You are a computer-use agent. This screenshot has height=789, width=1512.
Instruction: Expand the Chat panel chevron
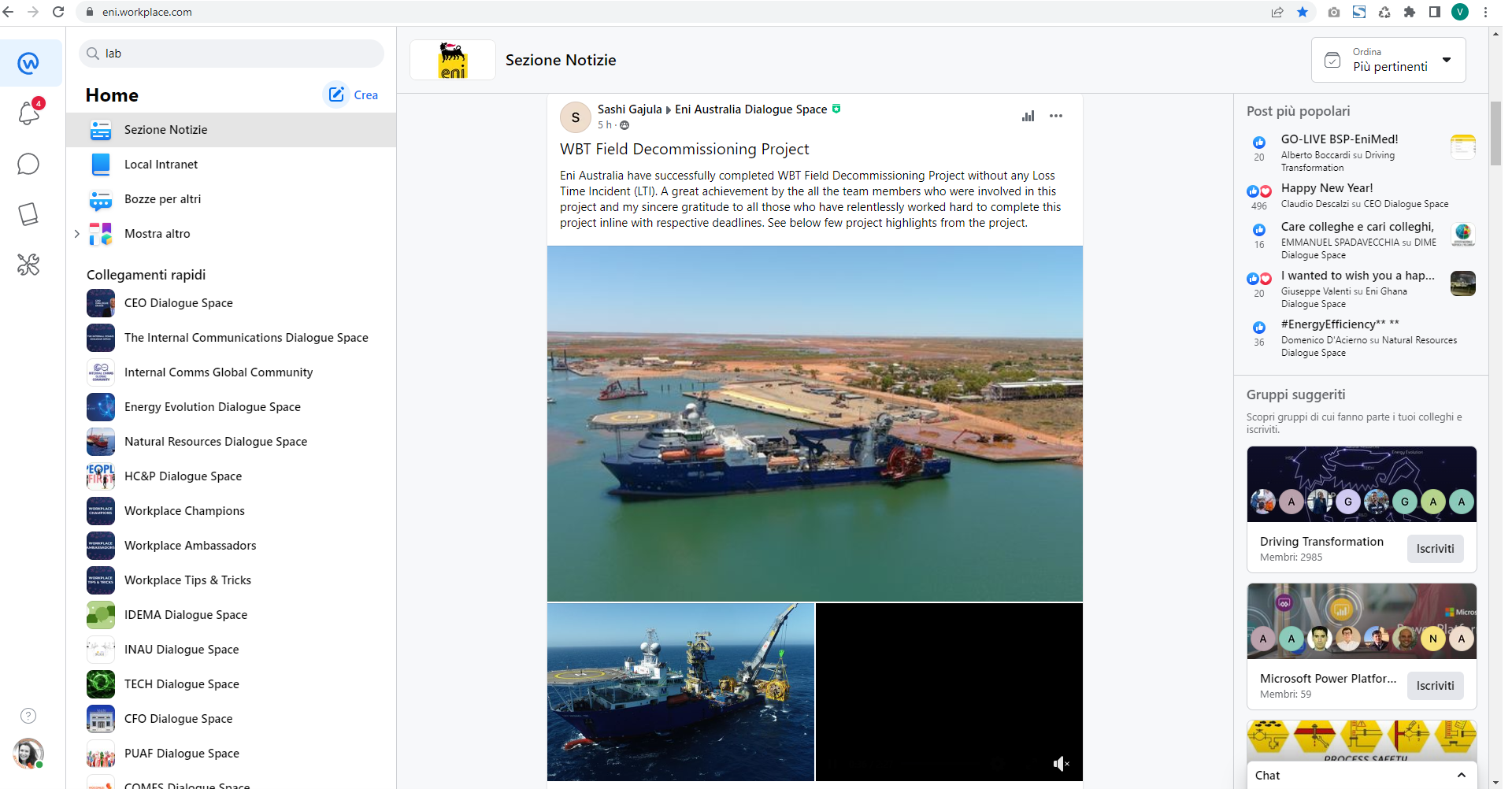(x=1462, y=775)
